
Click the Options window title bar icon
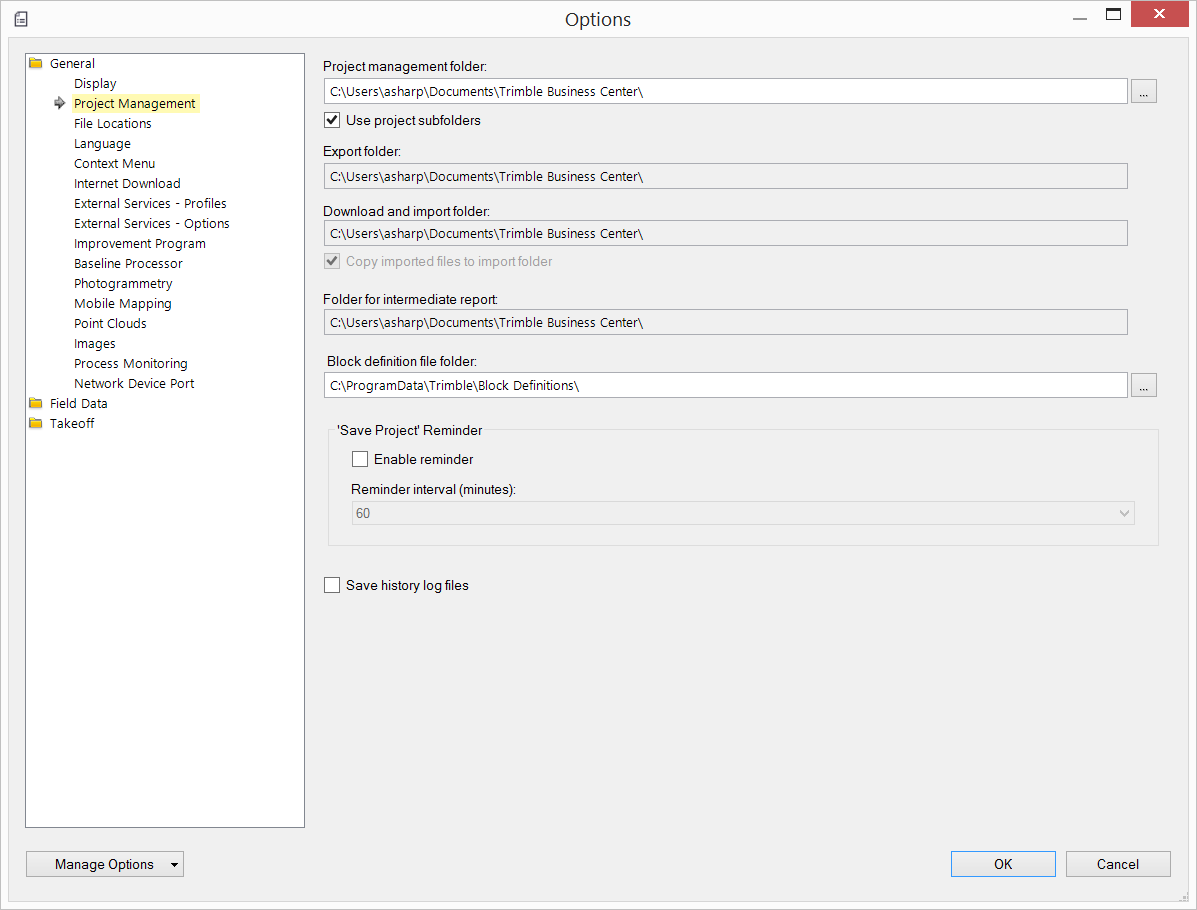click(x=21, y=19)
